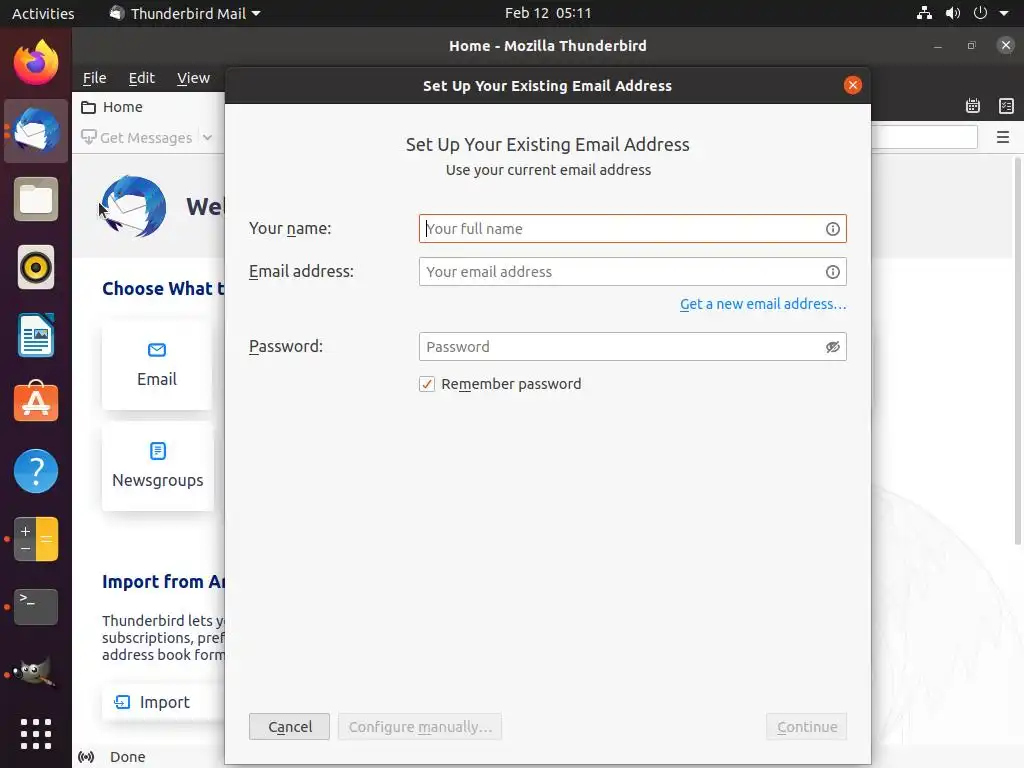Image resolution: width=1024 pixels, height=768 pixels.
Task: Open the tasks icon in Thunderbird toolbar
Action: [1006, 106]
